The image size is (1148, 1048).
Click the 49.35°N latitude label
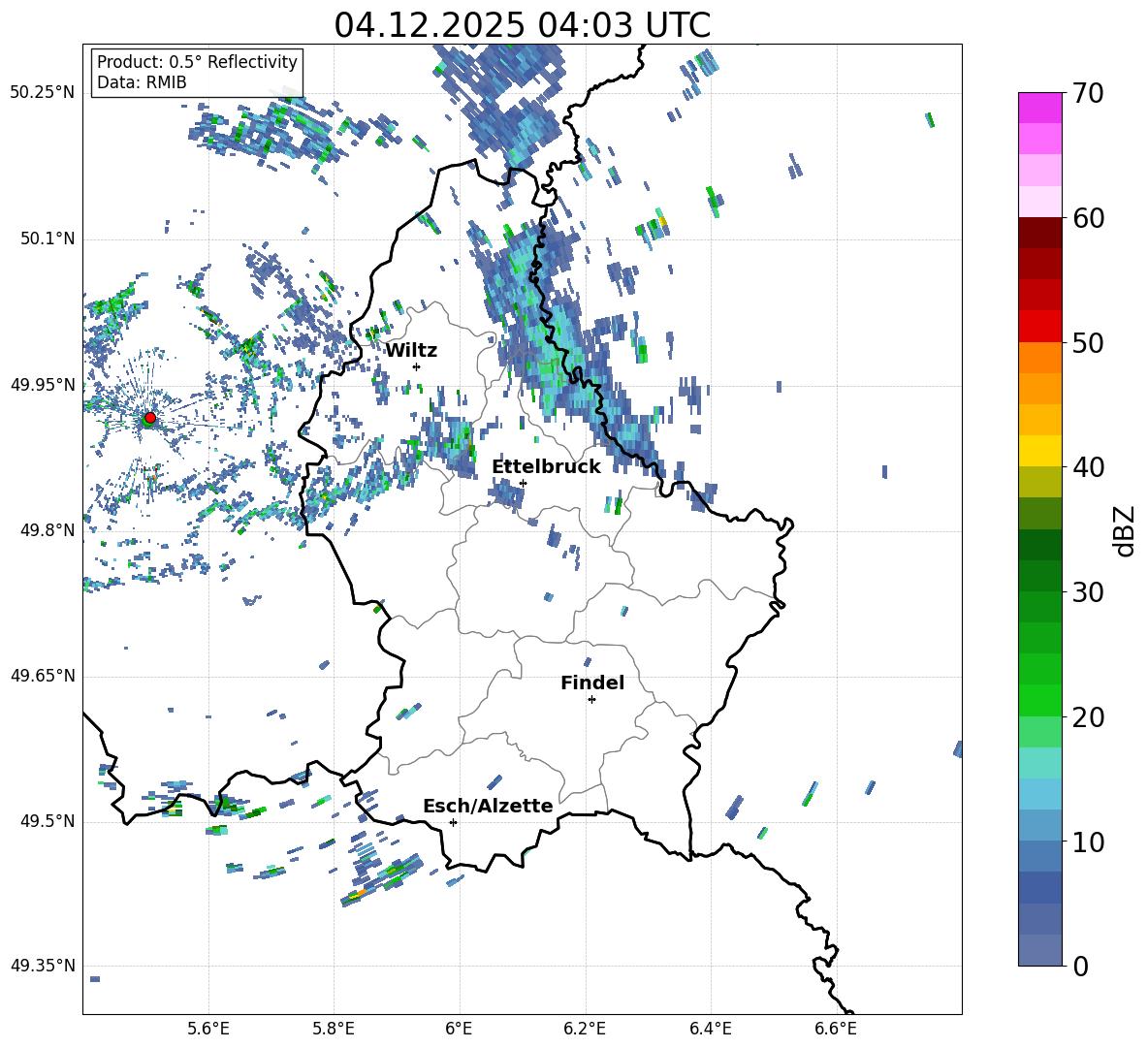pos(43,966)
